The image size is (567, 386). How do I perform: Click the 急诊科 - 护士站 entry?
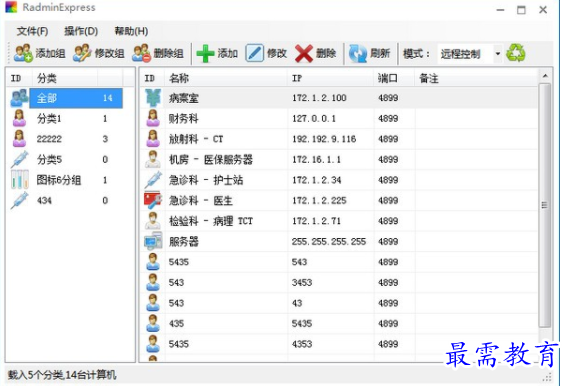tap(206, 180)
